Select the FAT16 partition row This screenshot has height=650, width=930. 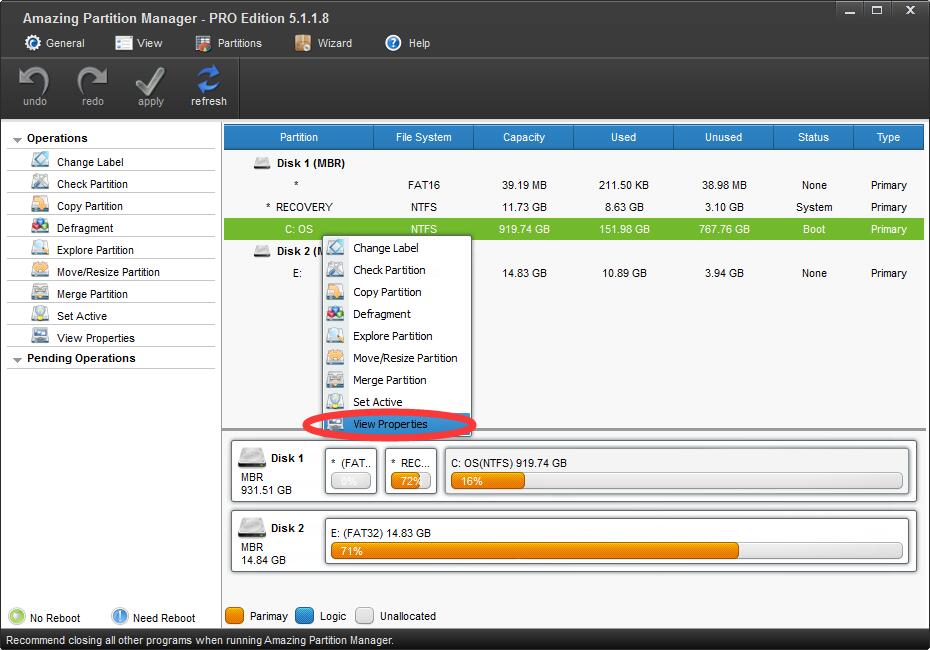[x=574, y=185]
